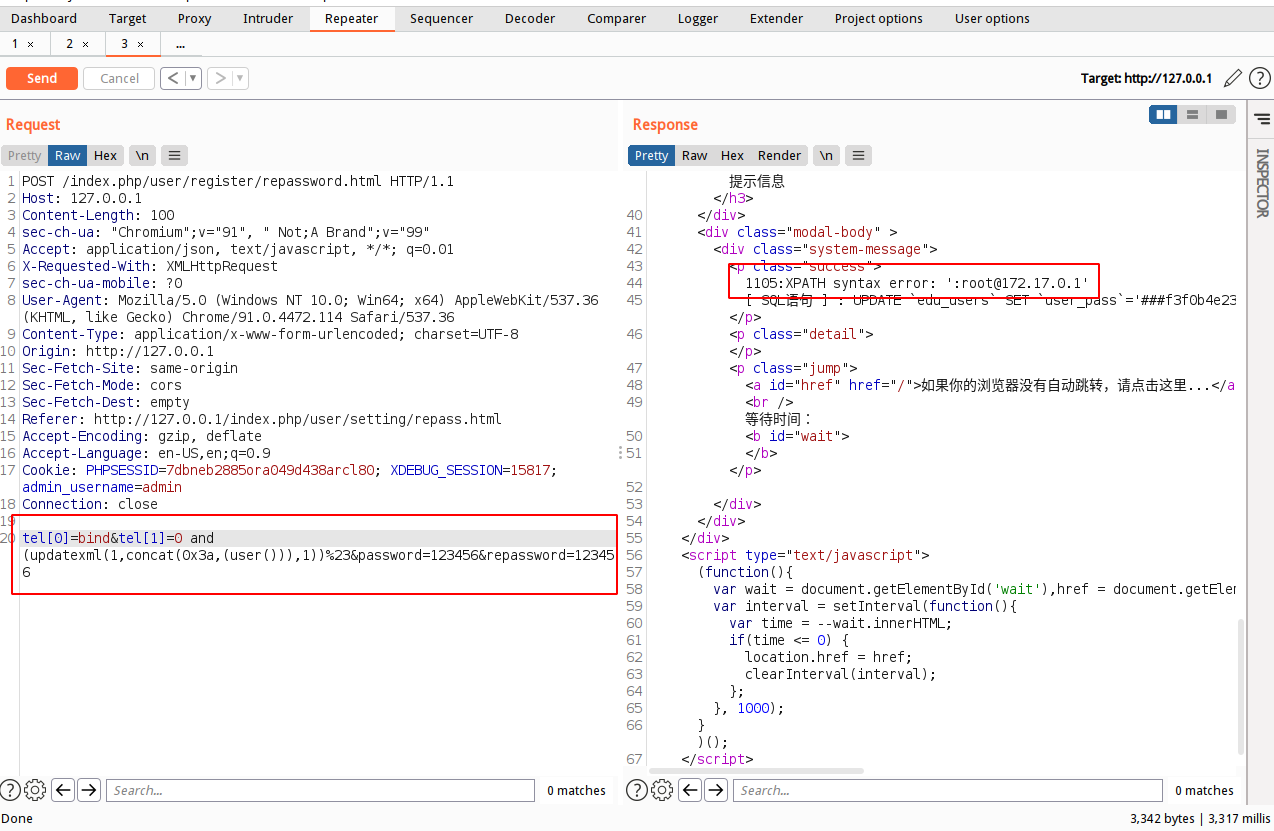Send the request
Screen dimensions: 1274x831
tap(42, 78)
